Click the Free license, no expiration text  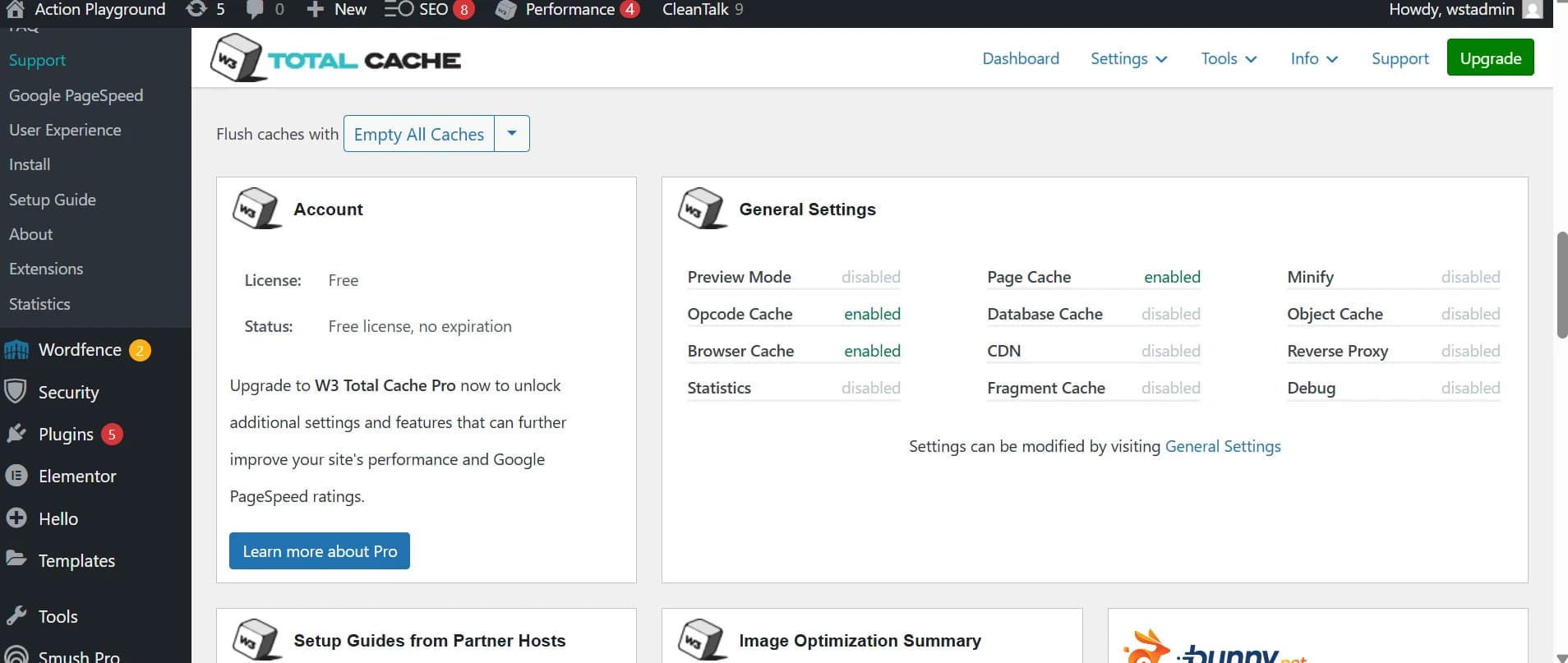click(420, 326)
